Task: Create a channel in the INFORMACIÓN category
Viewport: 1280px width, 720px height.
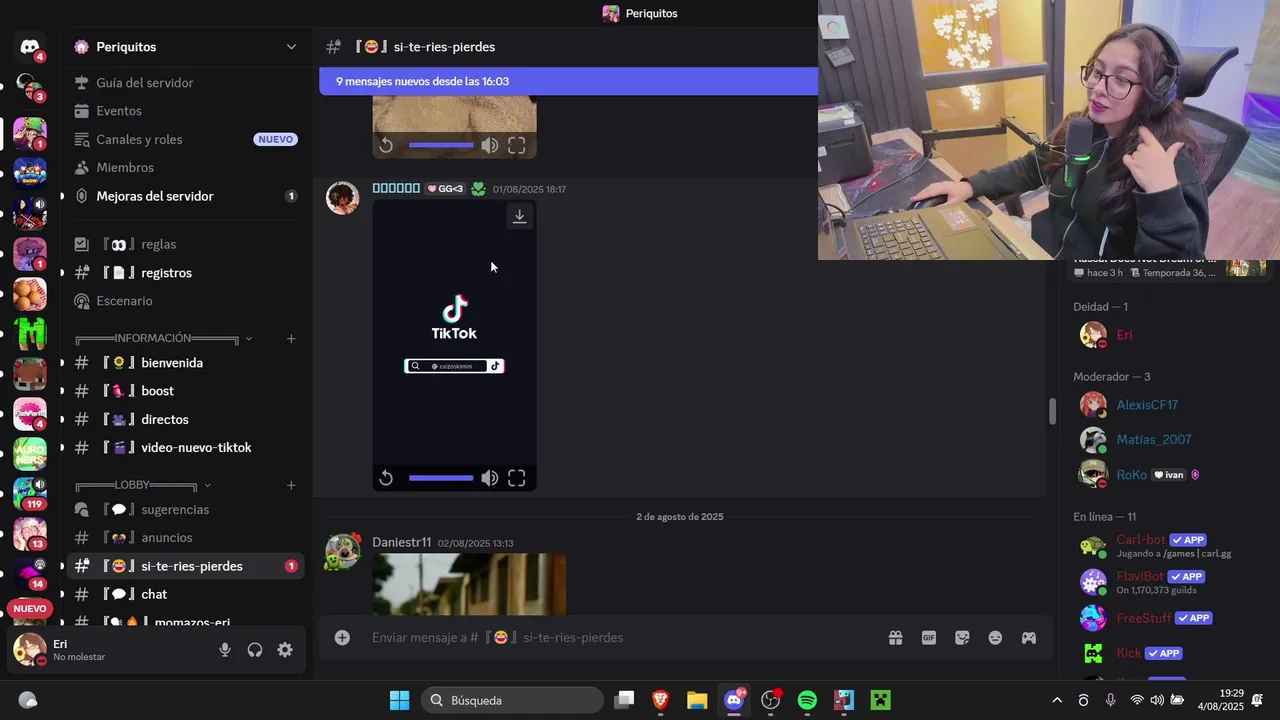Action: 291,338
